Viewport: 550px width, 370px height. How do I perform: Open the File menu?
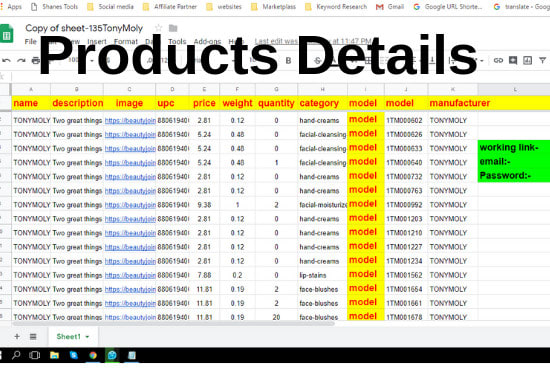point(31,41)
